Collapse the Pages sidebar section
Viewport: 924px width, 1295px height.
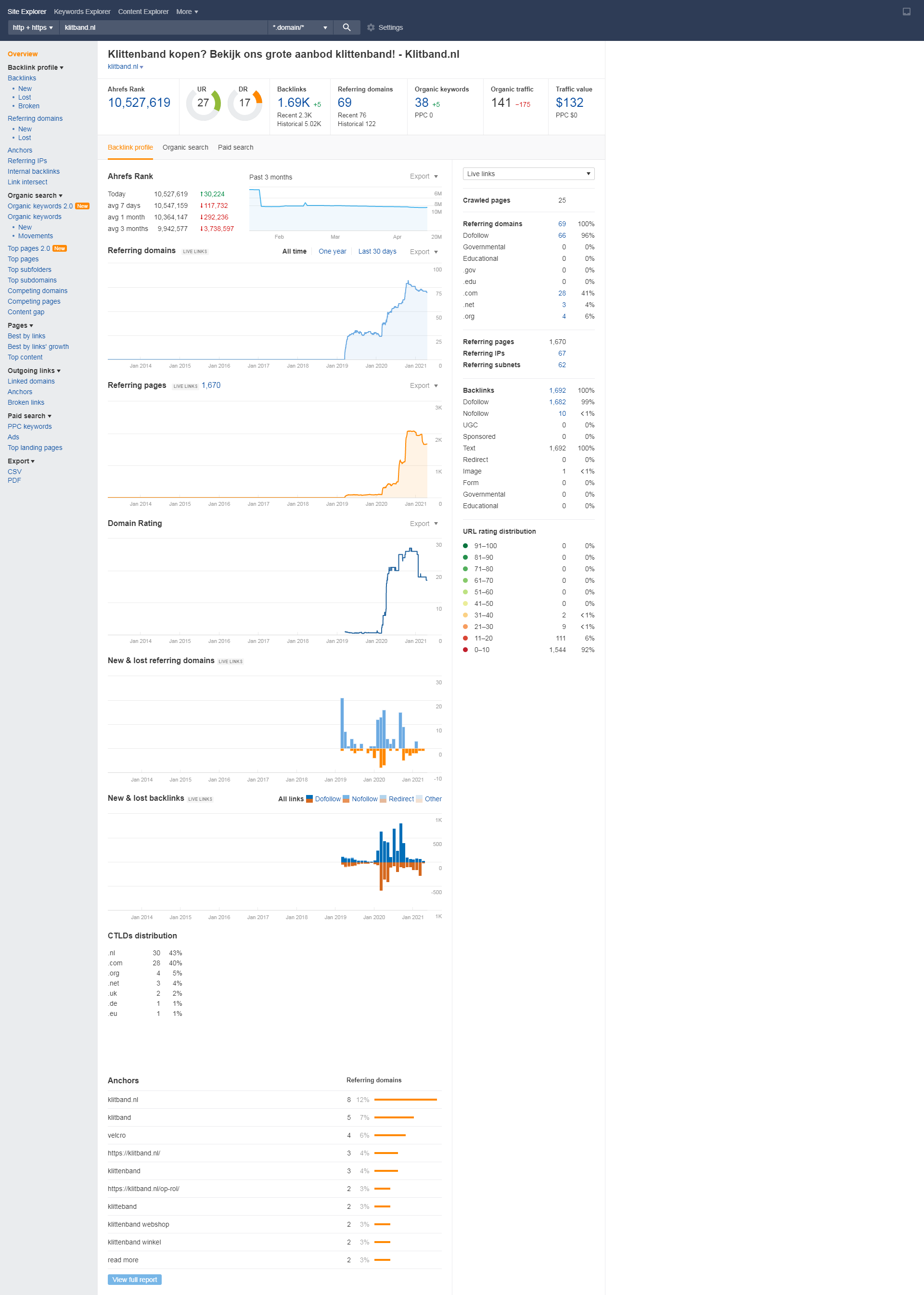21,325
